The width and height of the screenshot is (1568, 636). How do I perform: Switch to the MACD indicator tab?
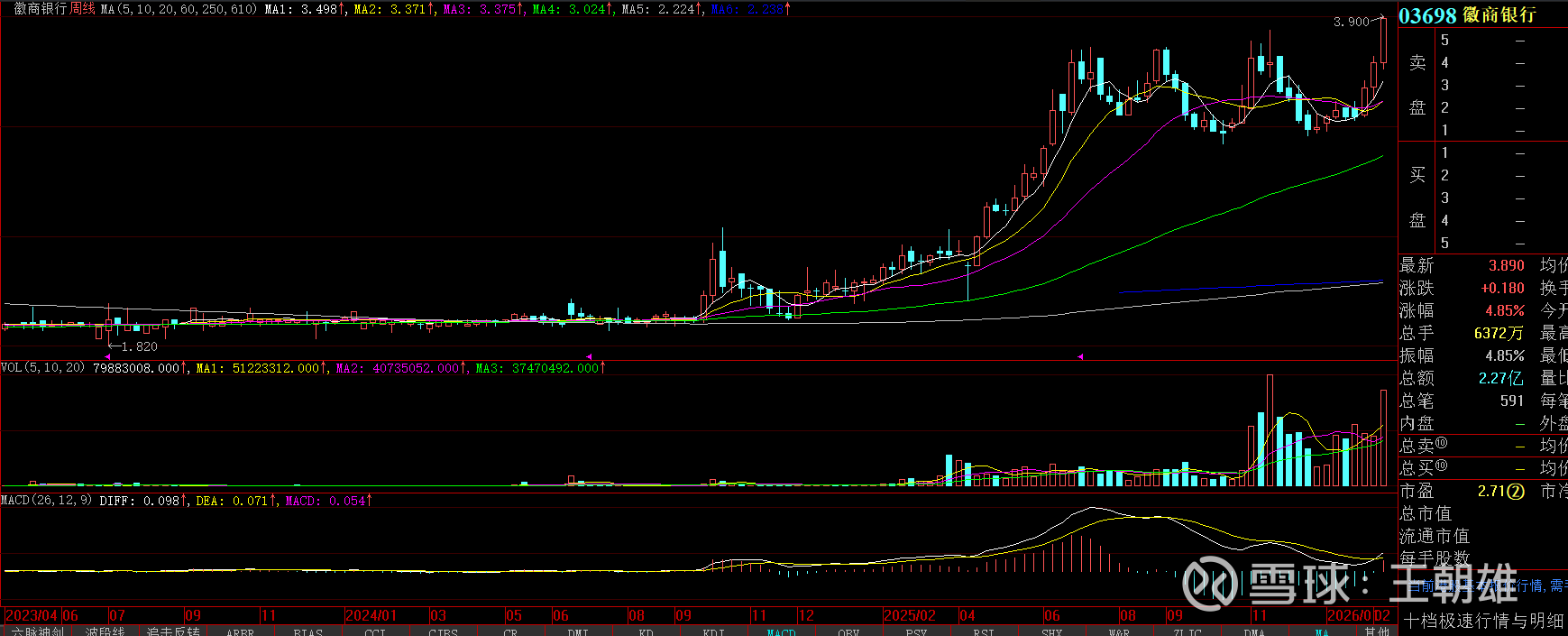(x=781, y=631)
